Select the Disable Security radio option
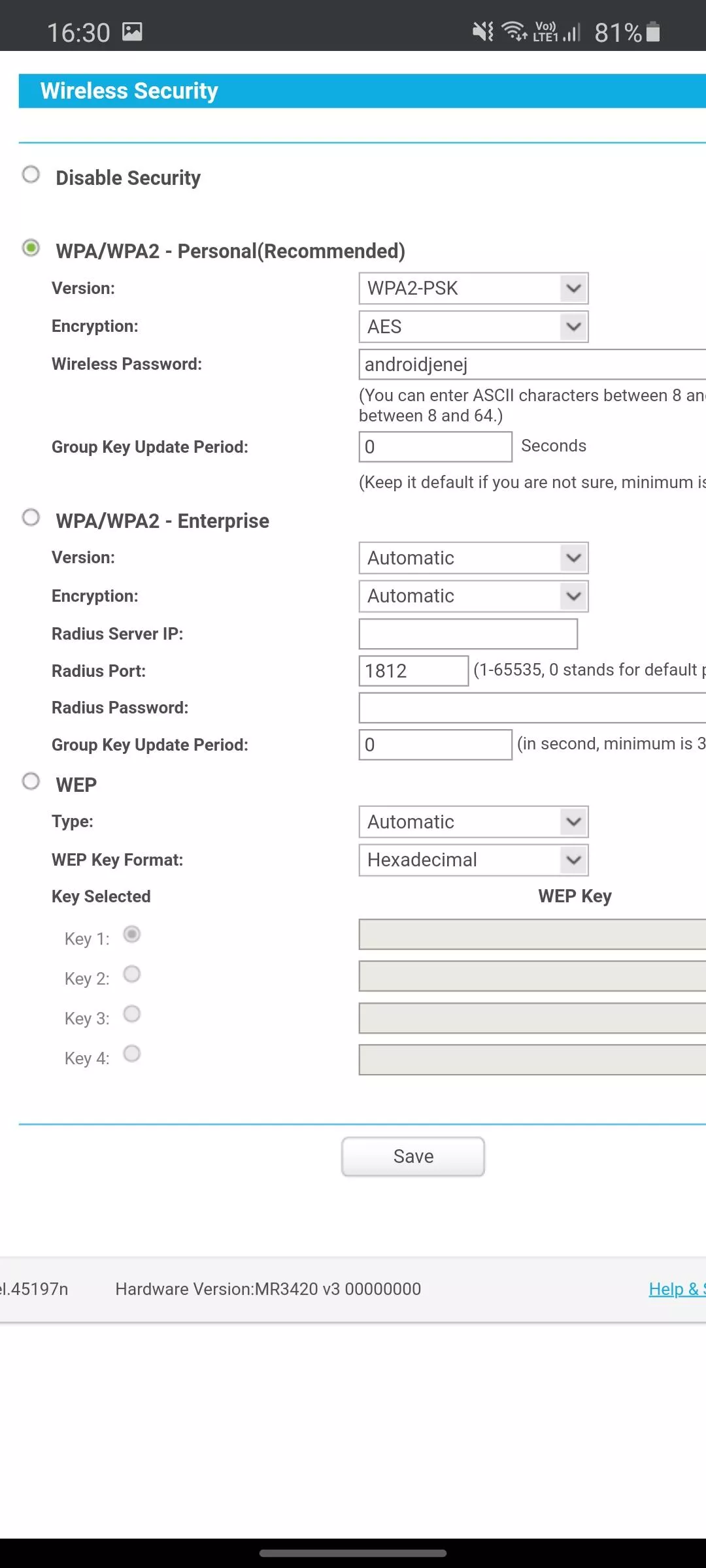Screen dimensions: 706x1568 [x=31, y=175]
